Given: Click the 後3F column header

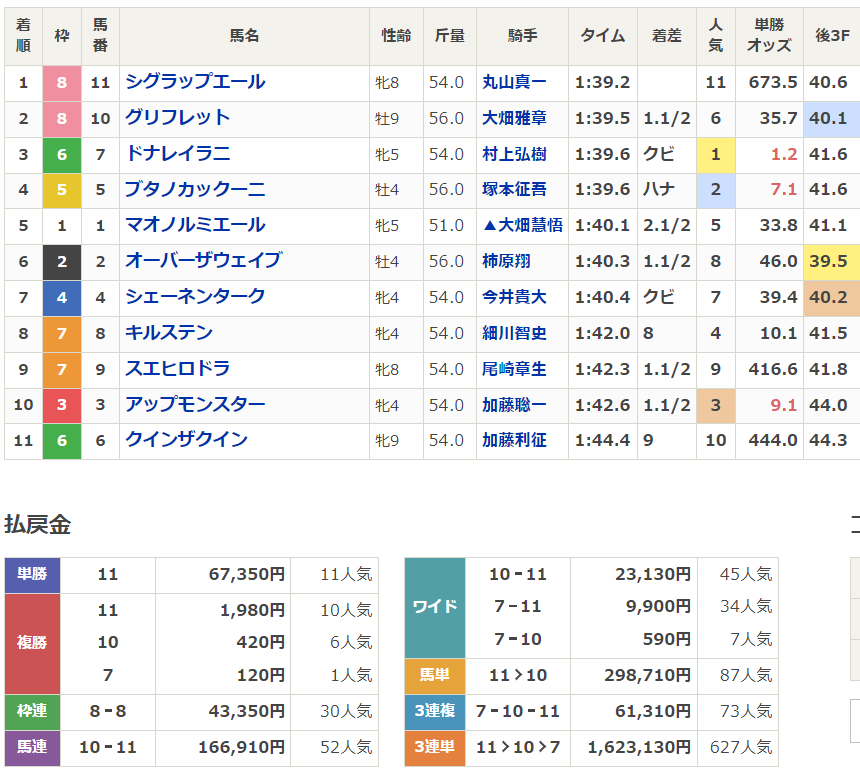Looking at the screenshot, I should click(831, 36).
